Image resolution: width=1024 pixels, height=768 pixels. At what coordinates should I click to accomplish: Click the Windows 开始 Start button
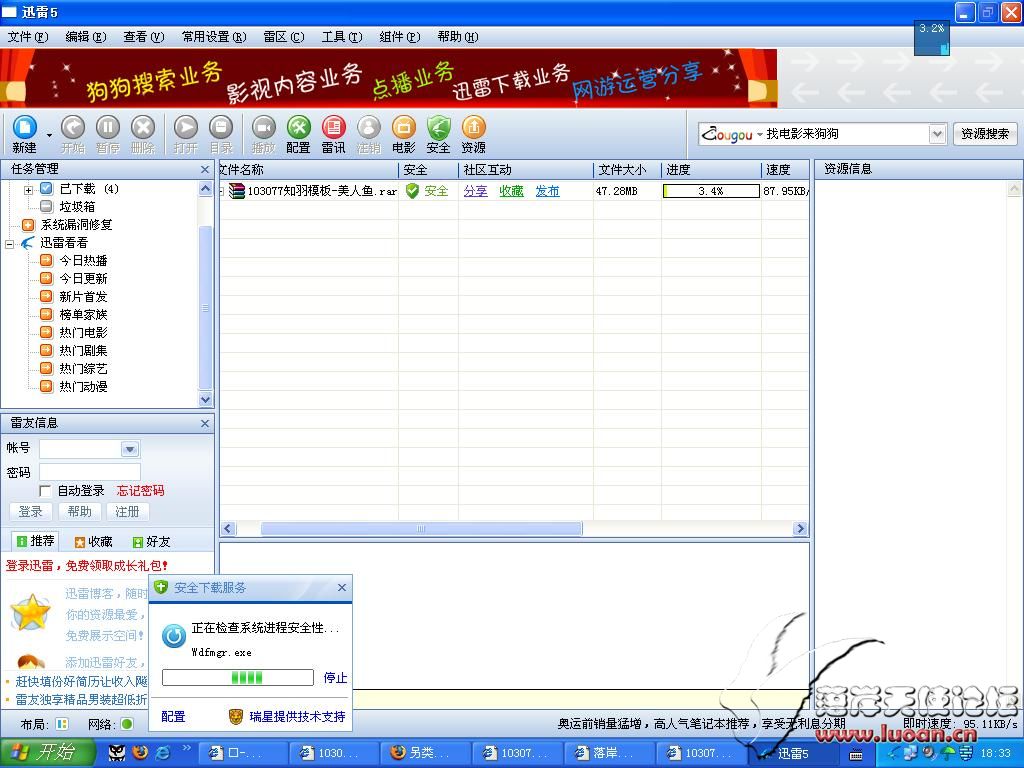coord(46,753)
